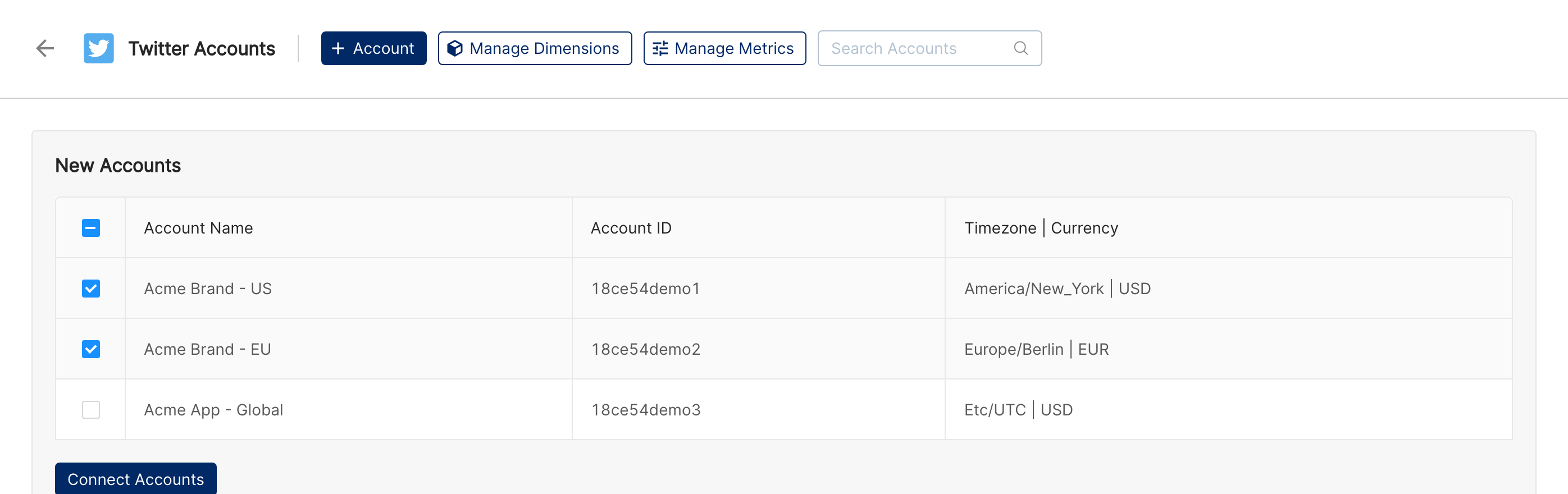Check the Acme App - Global checkbox

[90, 409]
